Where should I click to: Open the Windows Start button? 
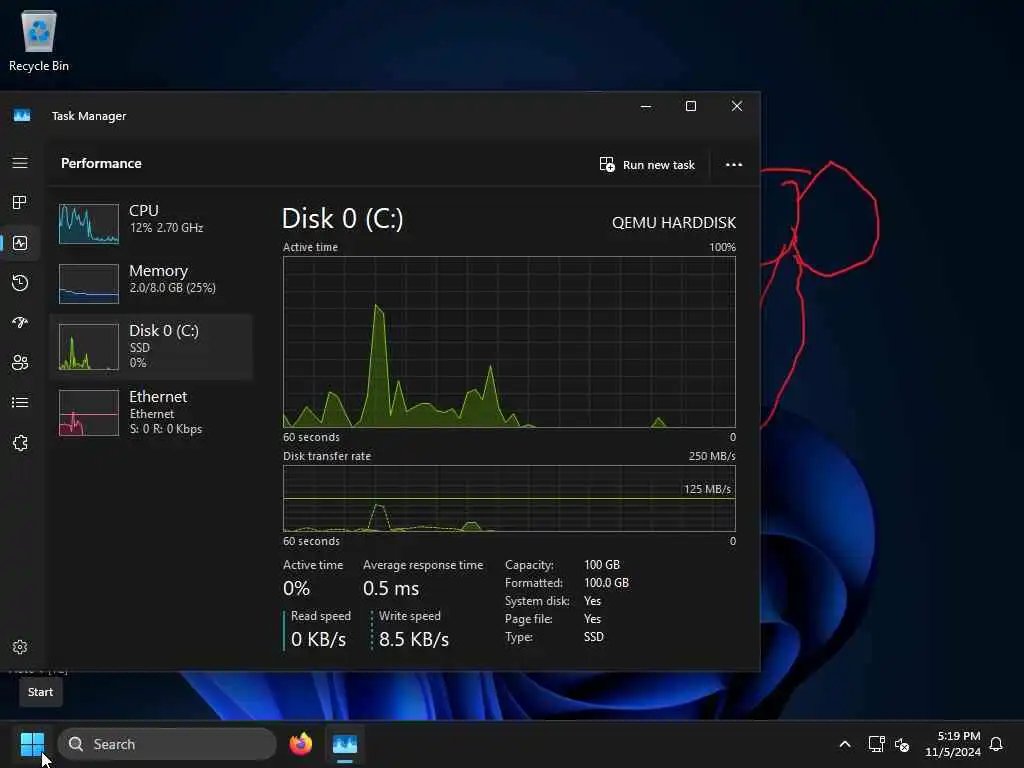pyautogui.click(x=32, y=744)
